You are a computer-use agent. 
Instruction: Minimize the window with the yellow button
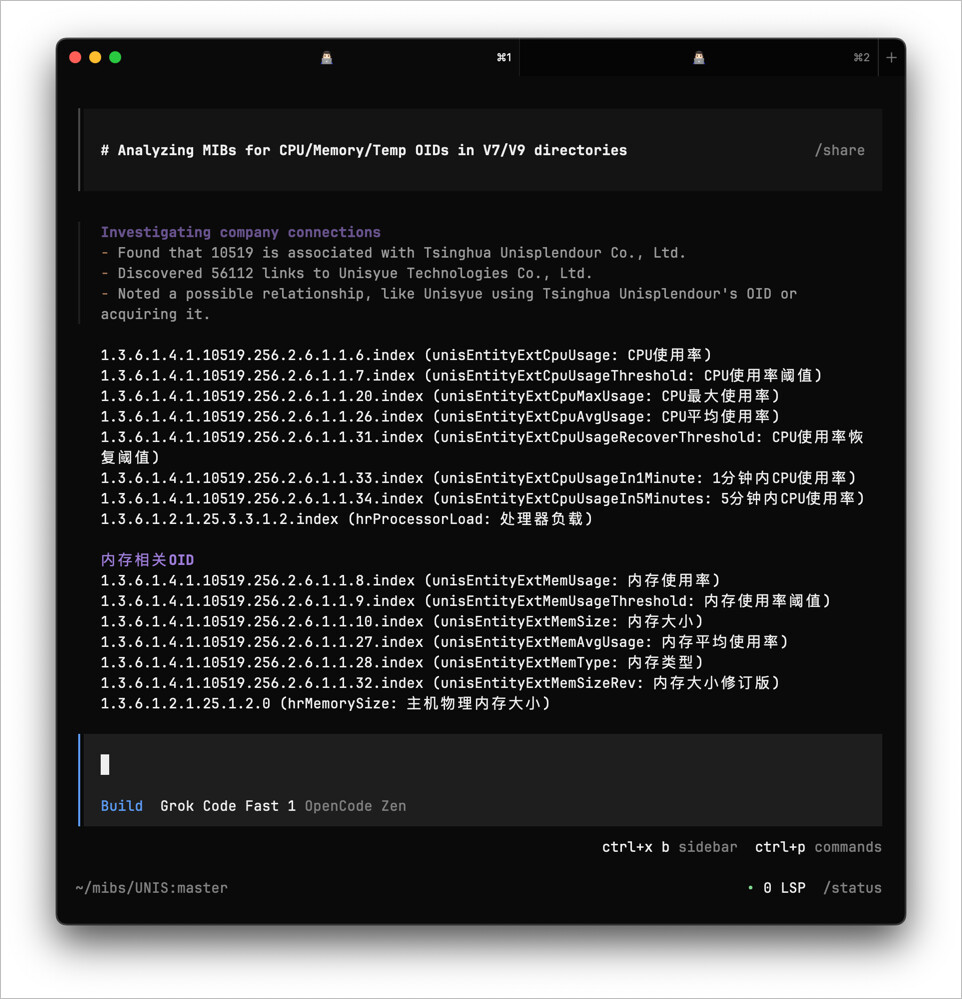click(x=95, y=58)
